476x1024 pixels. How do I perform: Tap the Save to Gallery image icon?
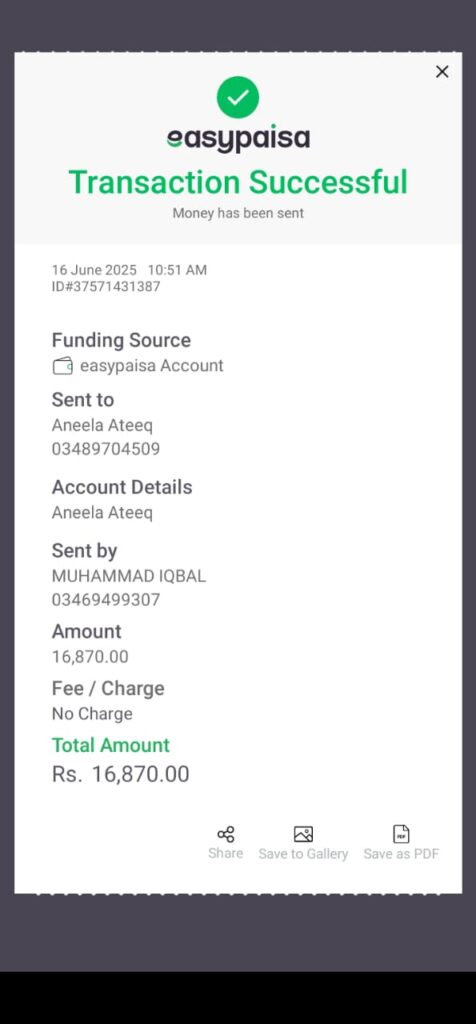303,834
